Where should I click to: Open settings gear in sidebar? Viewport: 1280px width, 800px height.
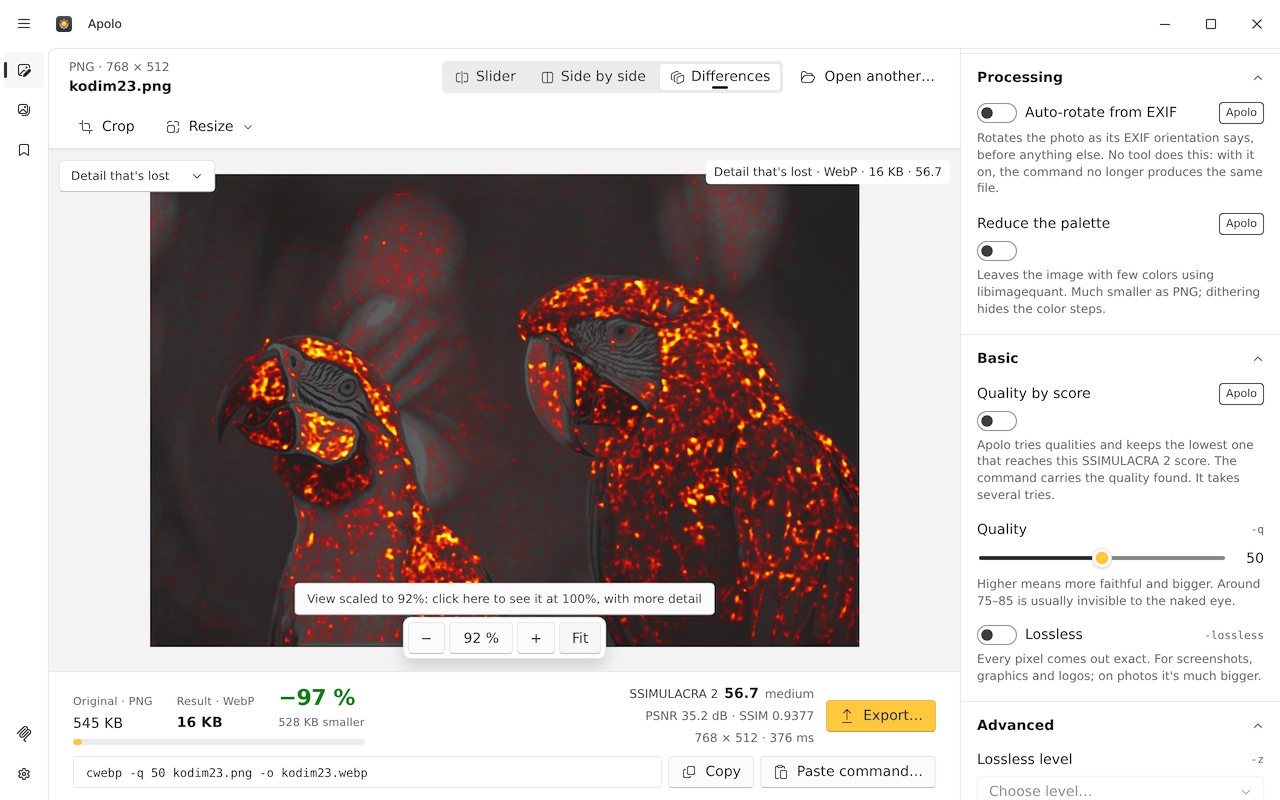tap(24, 774)
